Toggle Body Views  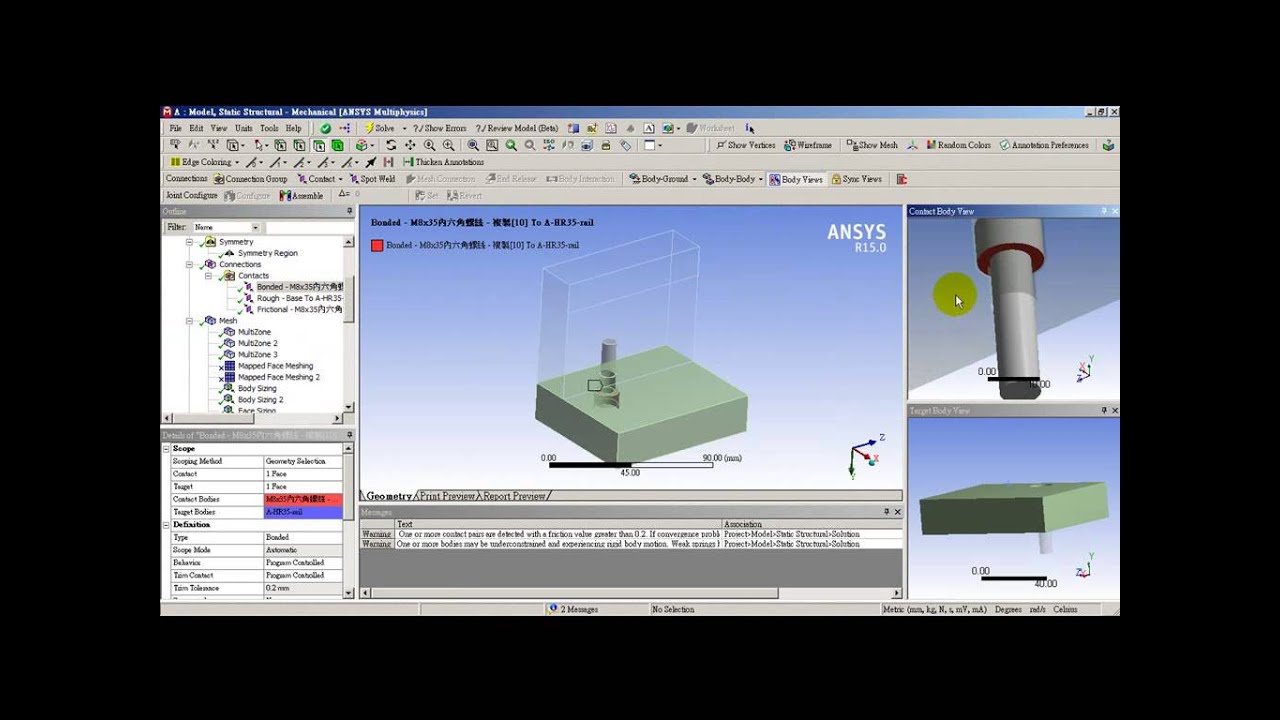[796, 179]
